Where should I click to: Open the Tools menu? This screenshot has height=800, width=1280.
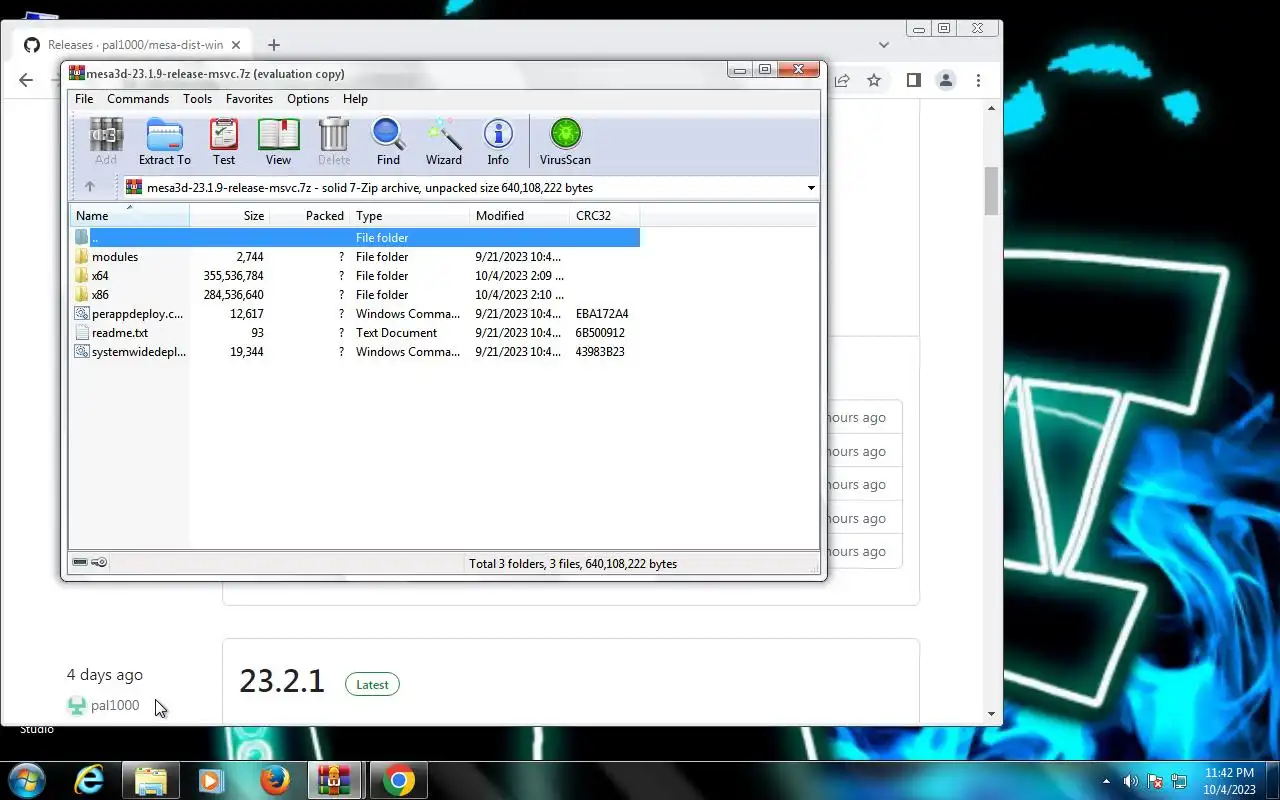point(197,99)
